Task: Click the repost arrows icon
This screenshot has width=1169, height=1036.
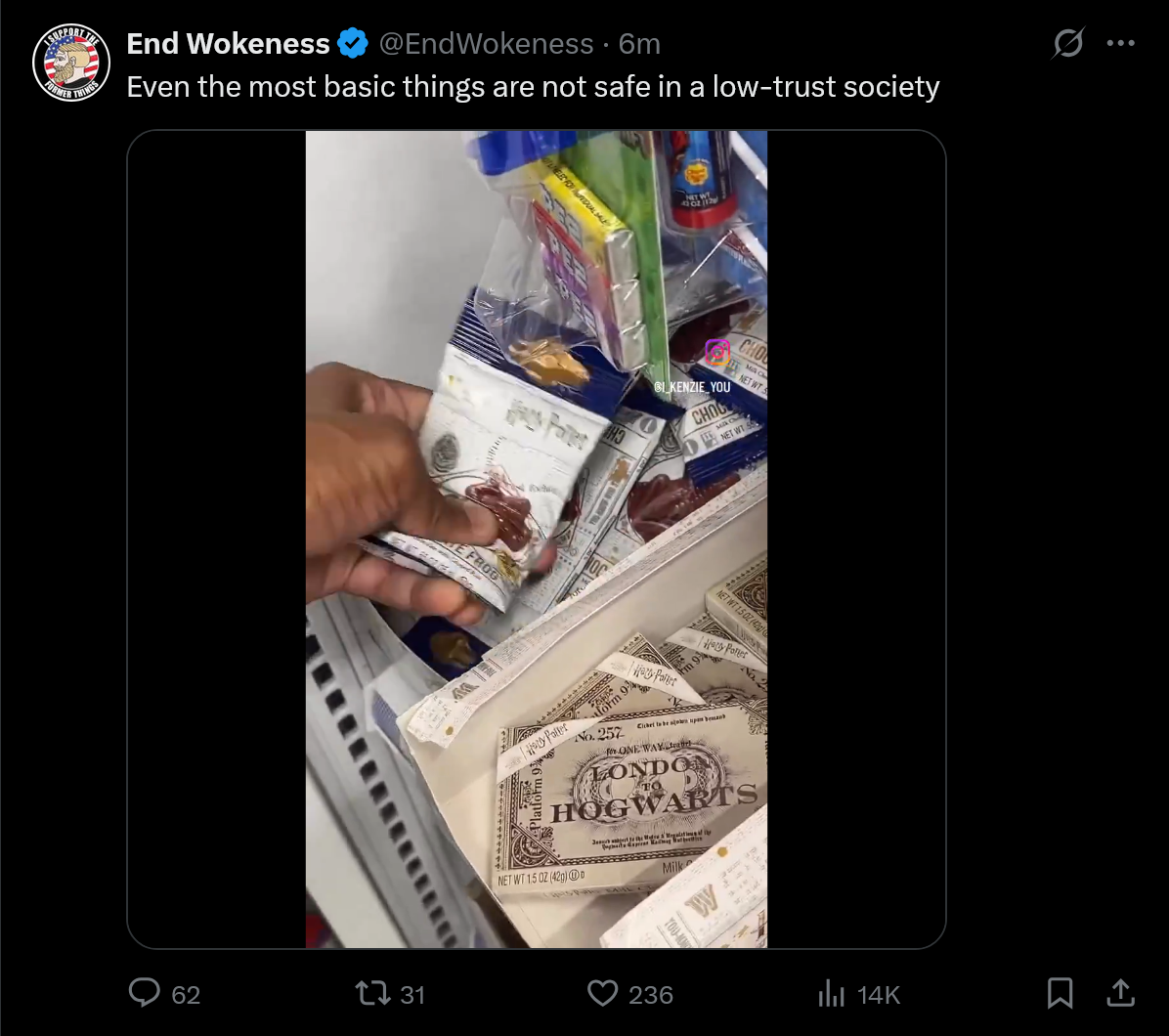Action: coord(372,993)
